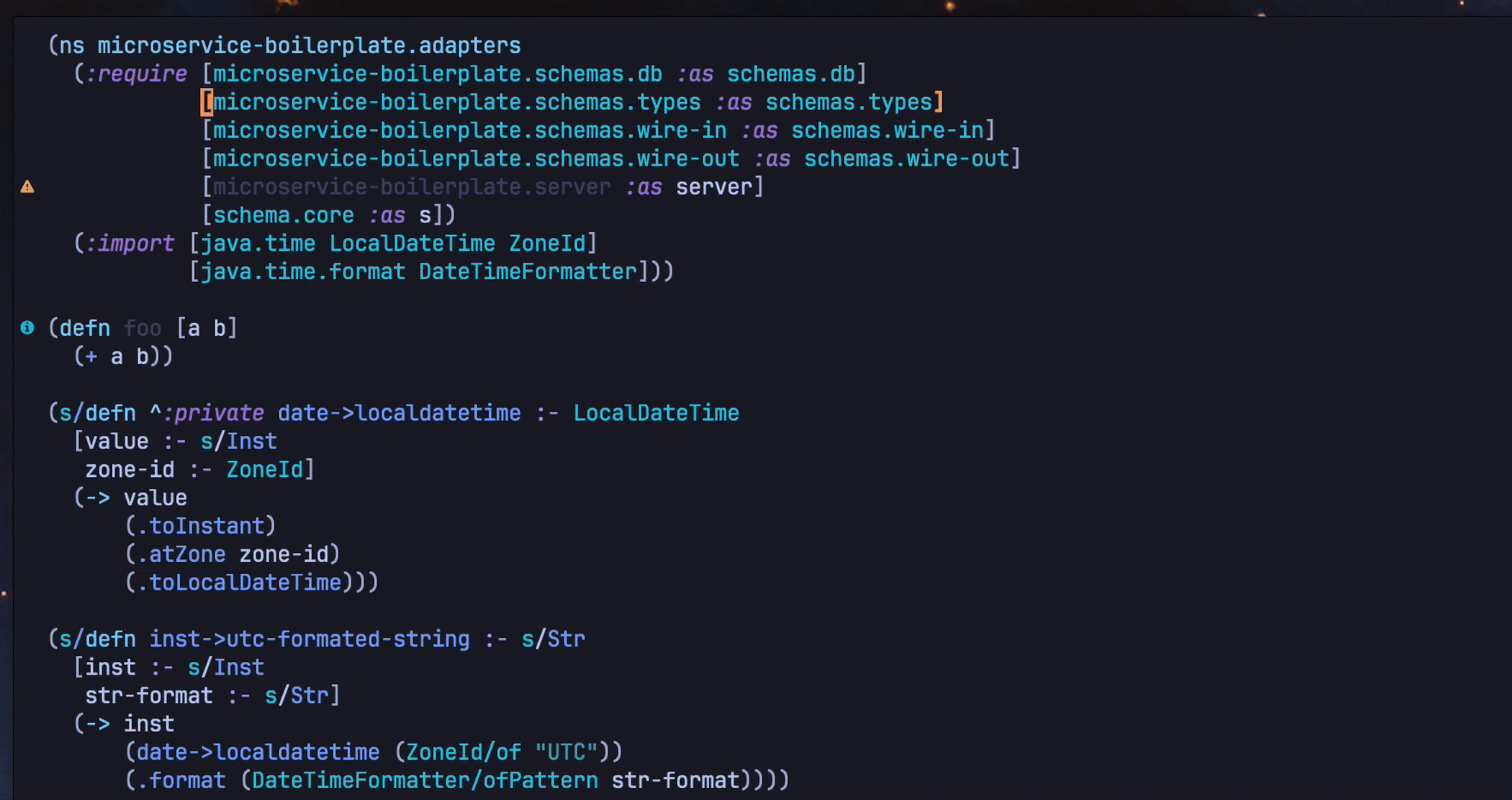Viewport: 1512px width, 800px height.
Task: Click the alias schemas.wire-out
Action: 907,159
